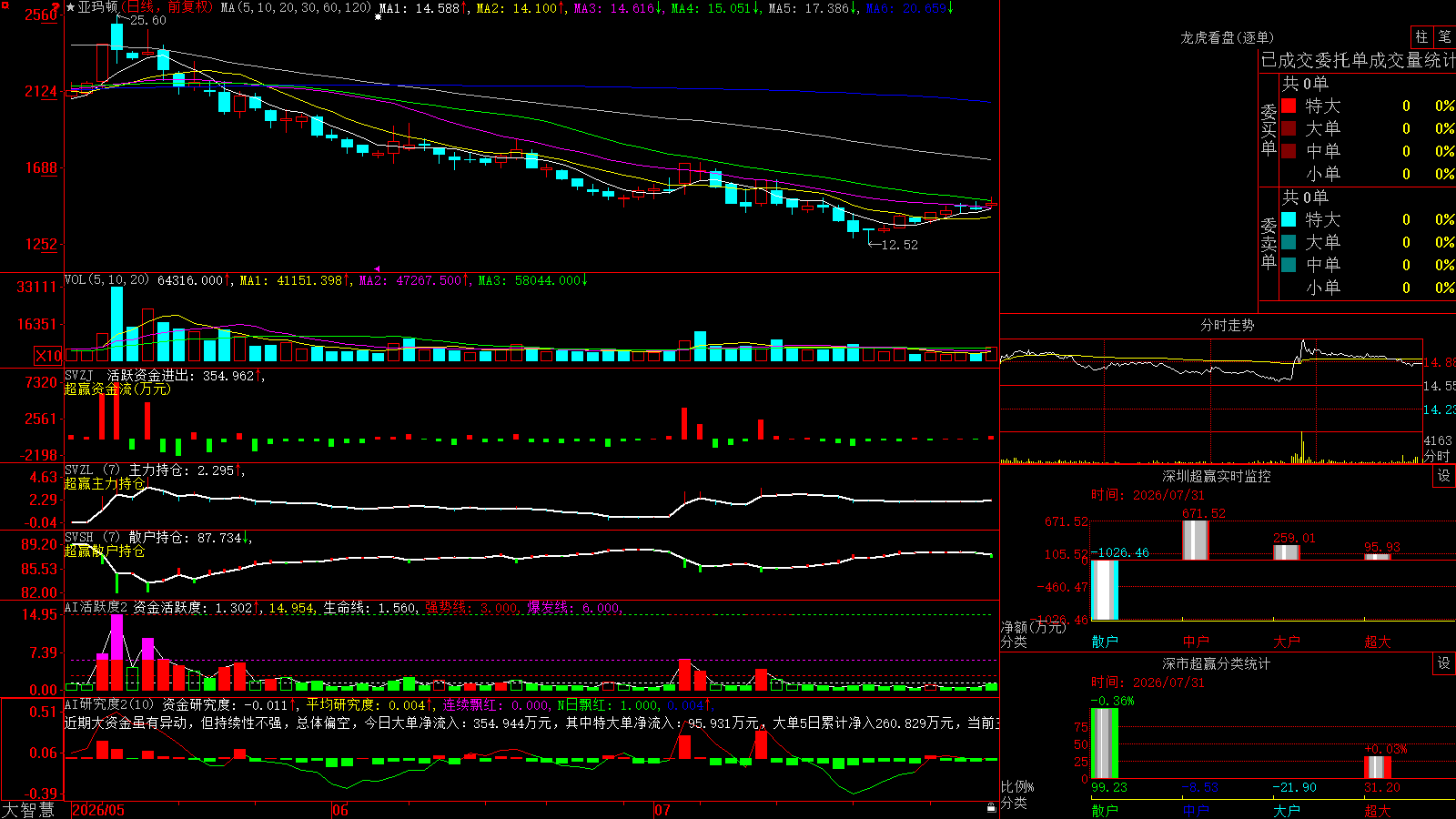Click the 超大 bar labeled 95.93

1378,557
